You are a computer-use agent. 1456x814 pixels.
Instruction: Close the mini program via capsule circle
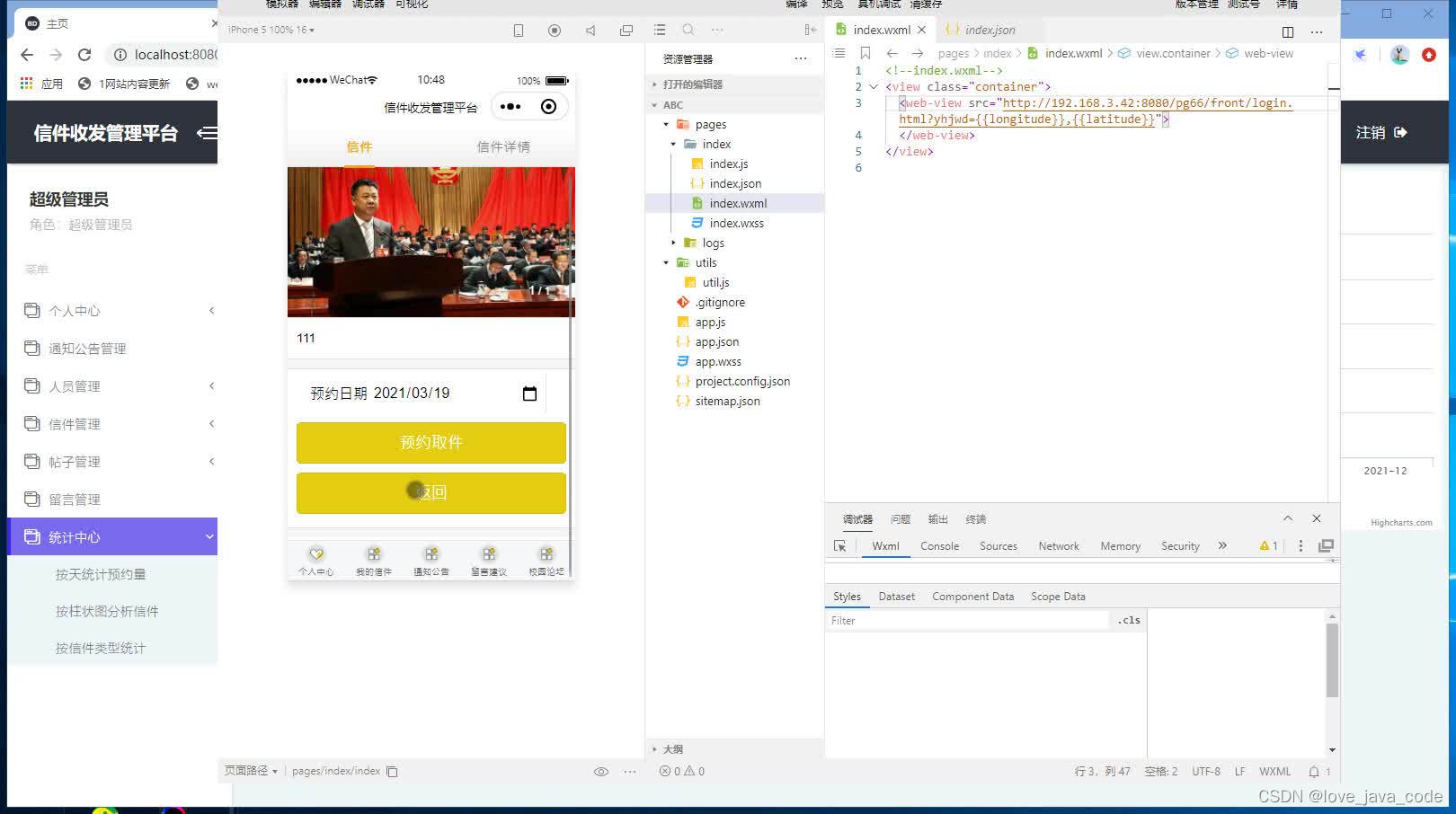[x=548, y=107]
